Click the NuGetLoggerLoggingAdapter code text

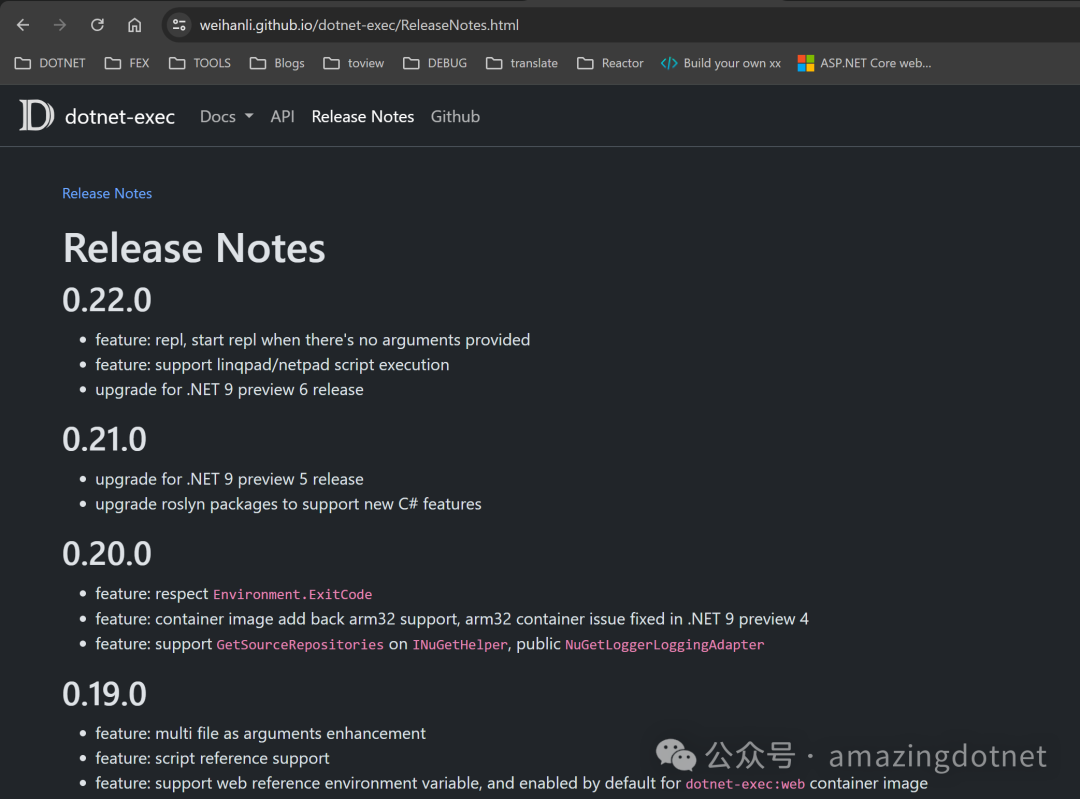tap(665, 645)
